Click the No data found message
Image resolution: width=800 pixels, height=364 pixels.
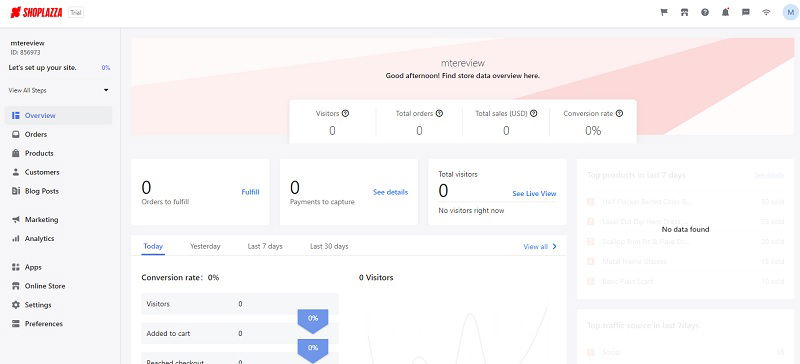coord(685,229)
